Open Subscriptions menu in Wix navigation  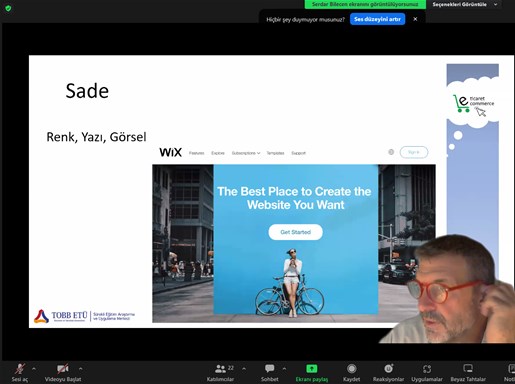coord(246,153)
